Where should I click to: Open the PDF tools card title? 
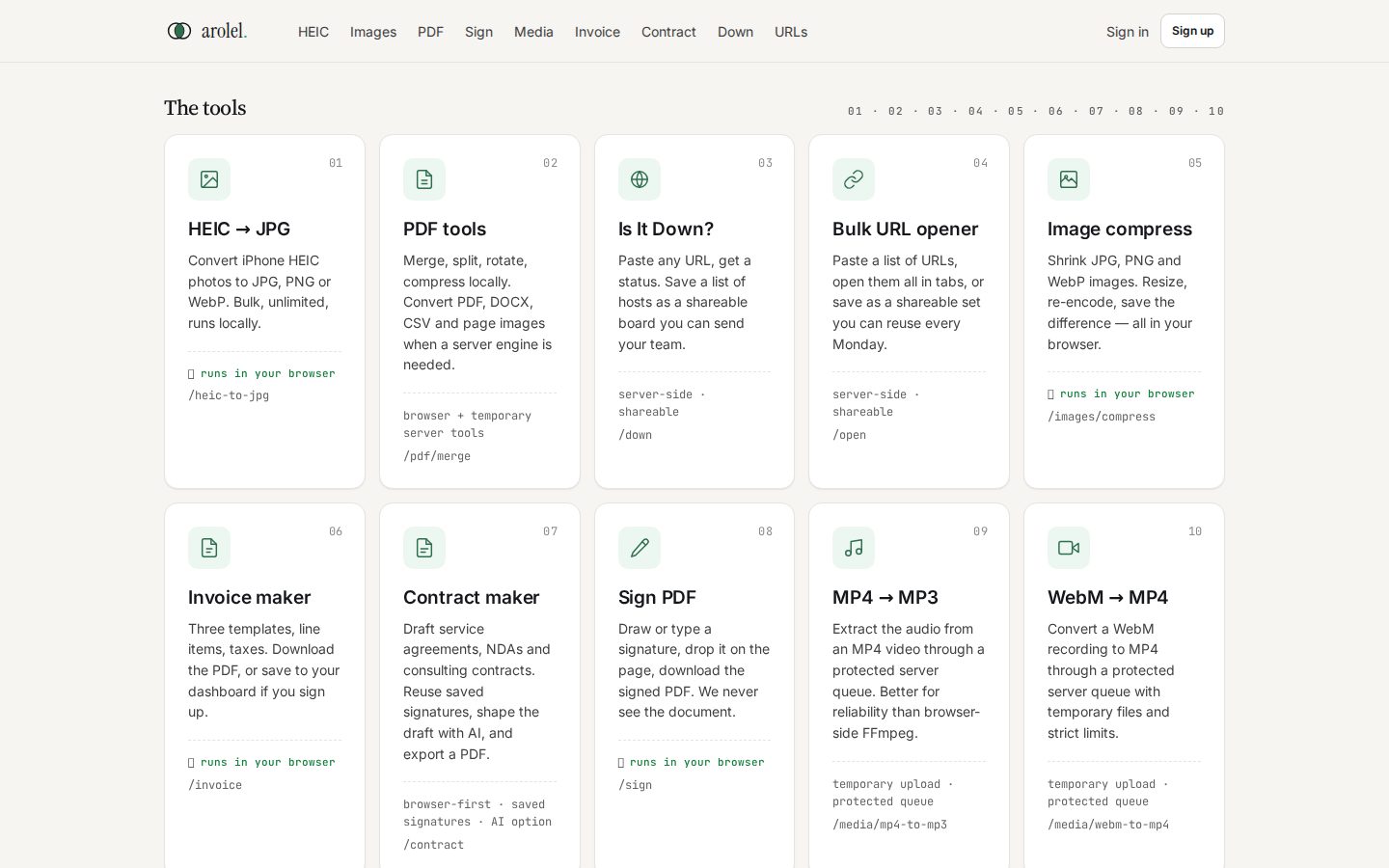click(x=445, y=230)
